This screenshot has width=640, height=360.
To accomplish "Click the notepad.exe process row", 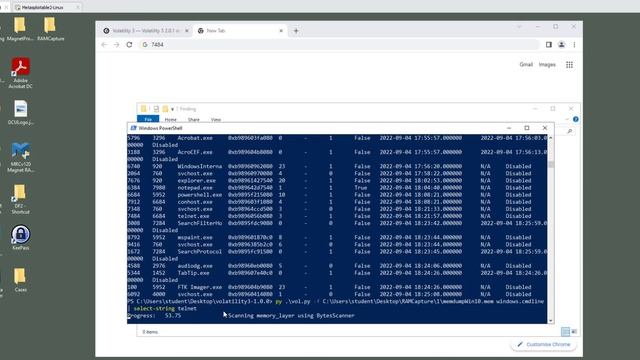I will click(337, 188).
